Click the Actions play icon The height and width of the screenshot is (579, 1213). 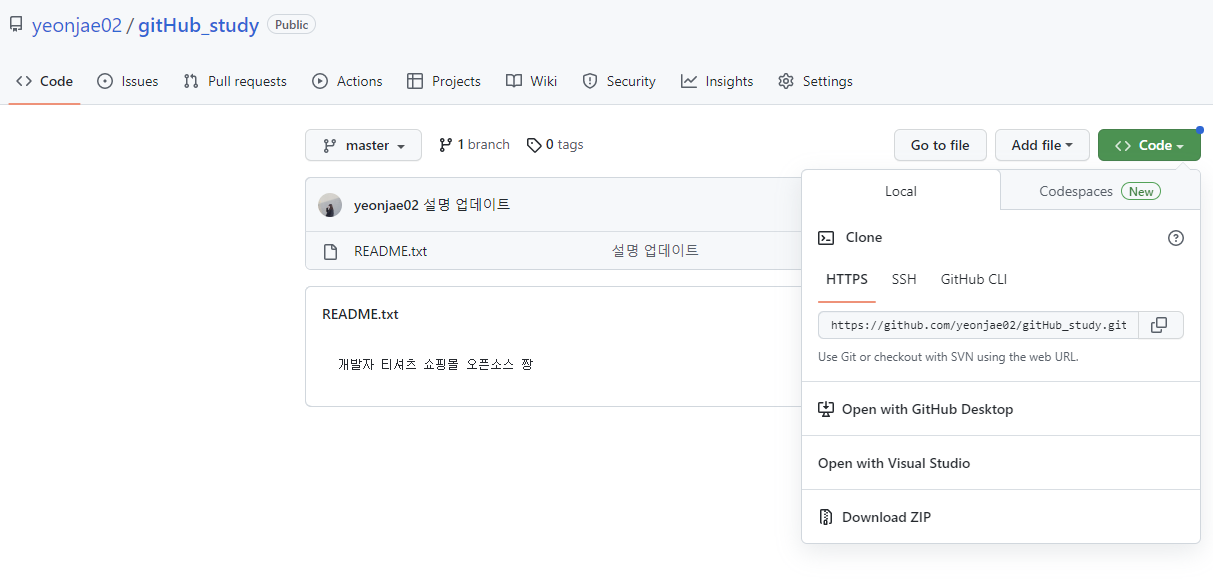[x=320, y=81]
